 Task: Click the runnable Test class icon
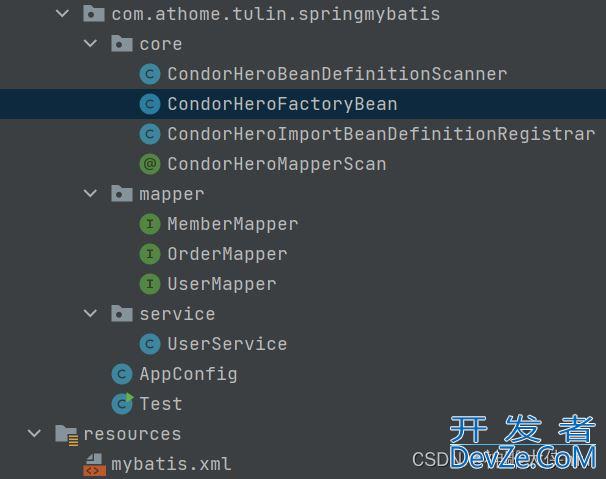pyautogui.click(x=122, y=404)
